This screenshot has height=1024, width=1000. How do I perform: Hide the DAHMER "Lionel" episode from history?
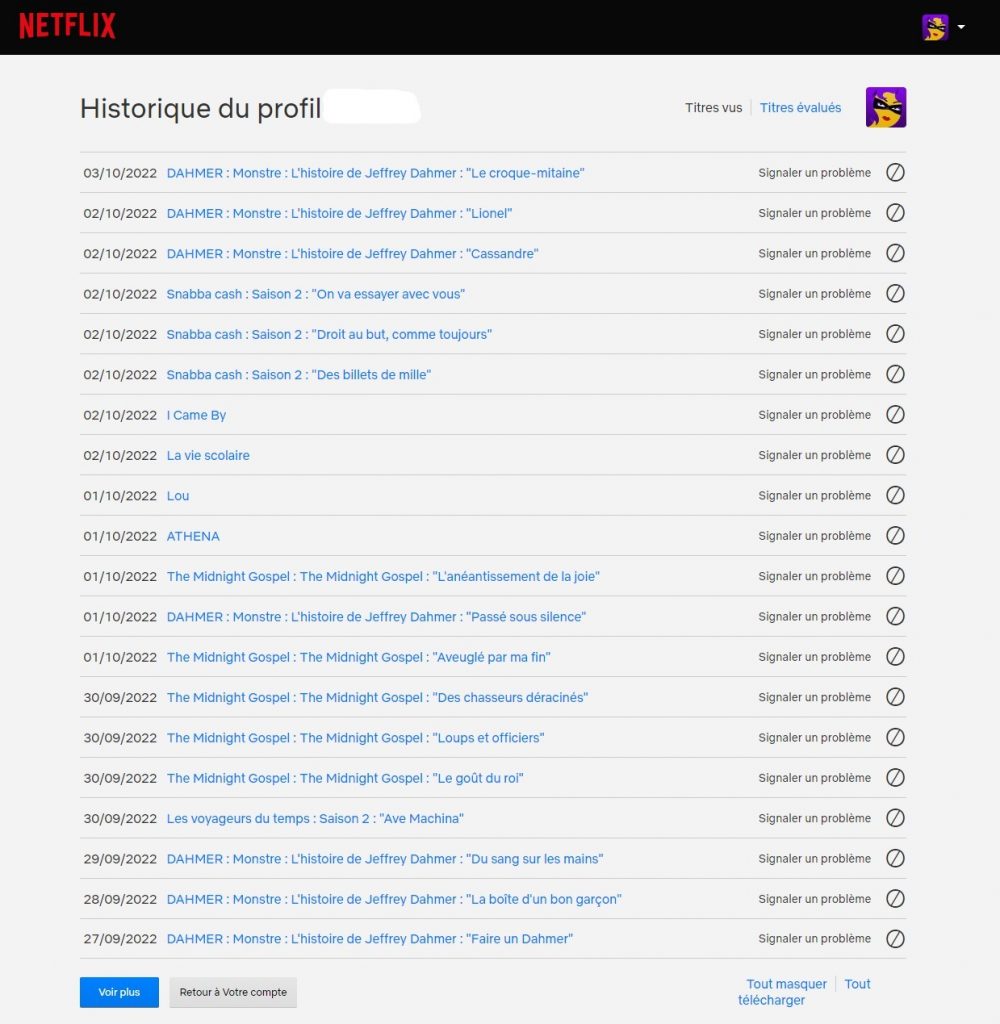(895, 213)
